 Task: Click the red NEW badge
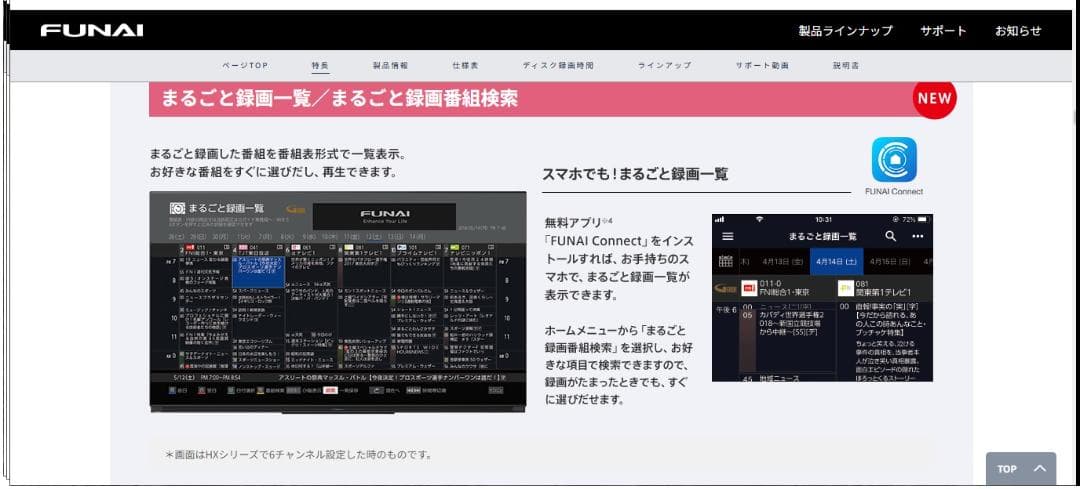[935, 98]
